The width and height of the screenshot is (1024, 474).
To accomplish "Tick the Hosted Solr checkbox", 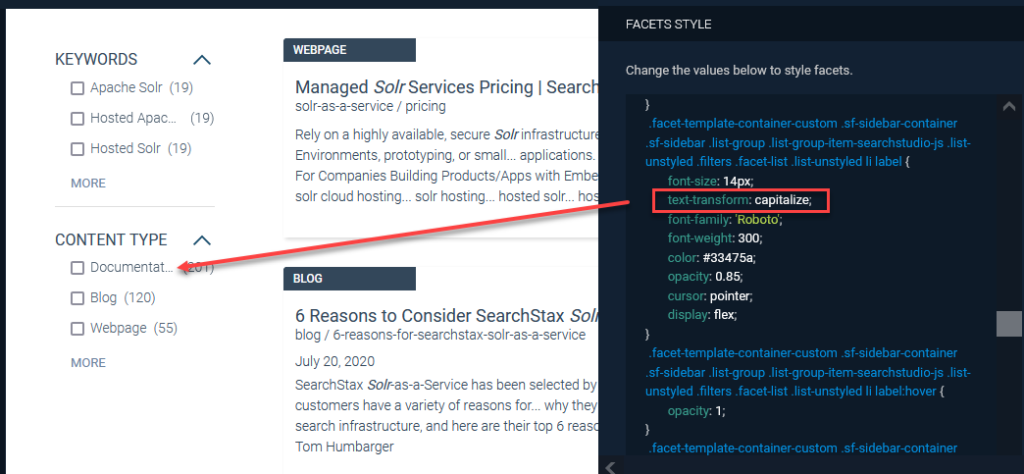I will 77,149.
